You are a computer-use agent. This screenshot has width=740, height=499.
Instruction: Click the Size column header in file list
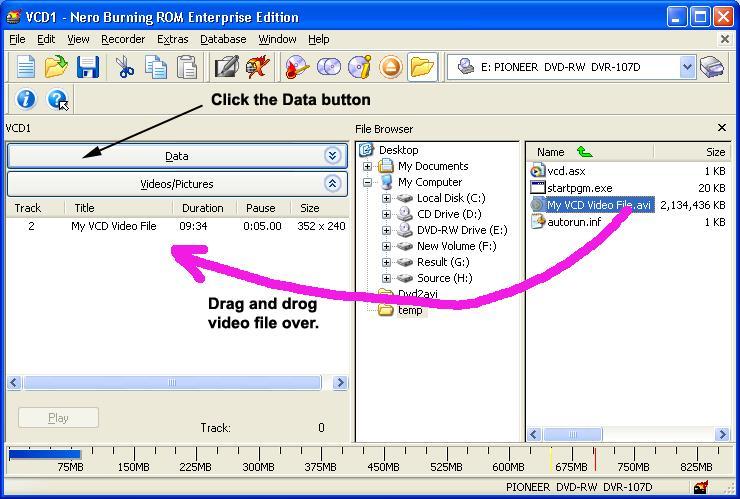click(715, 152)
